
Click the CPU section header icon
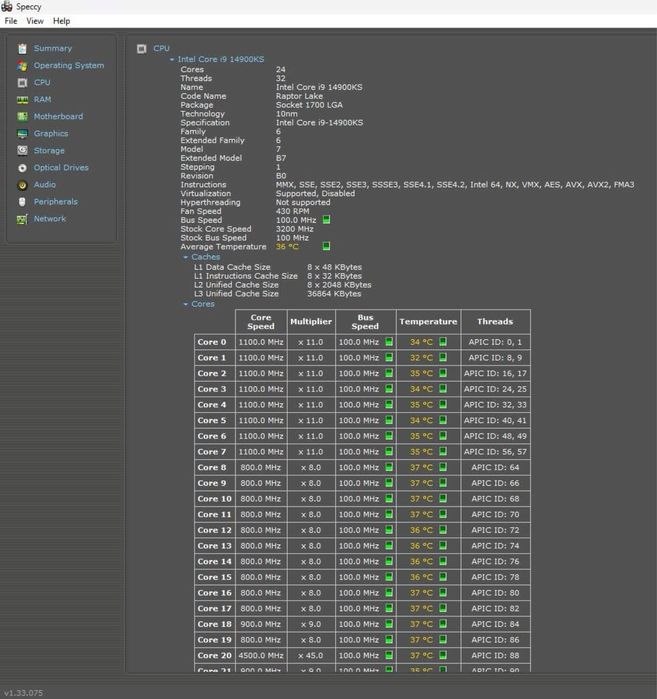click(141, 49)
